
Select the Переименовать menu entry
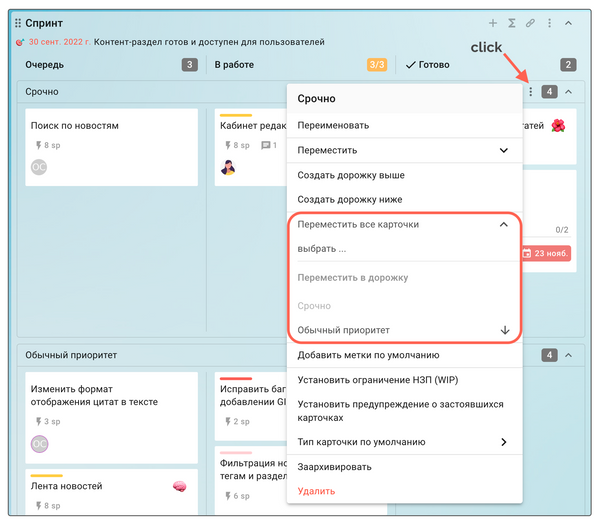coord(404,126)
